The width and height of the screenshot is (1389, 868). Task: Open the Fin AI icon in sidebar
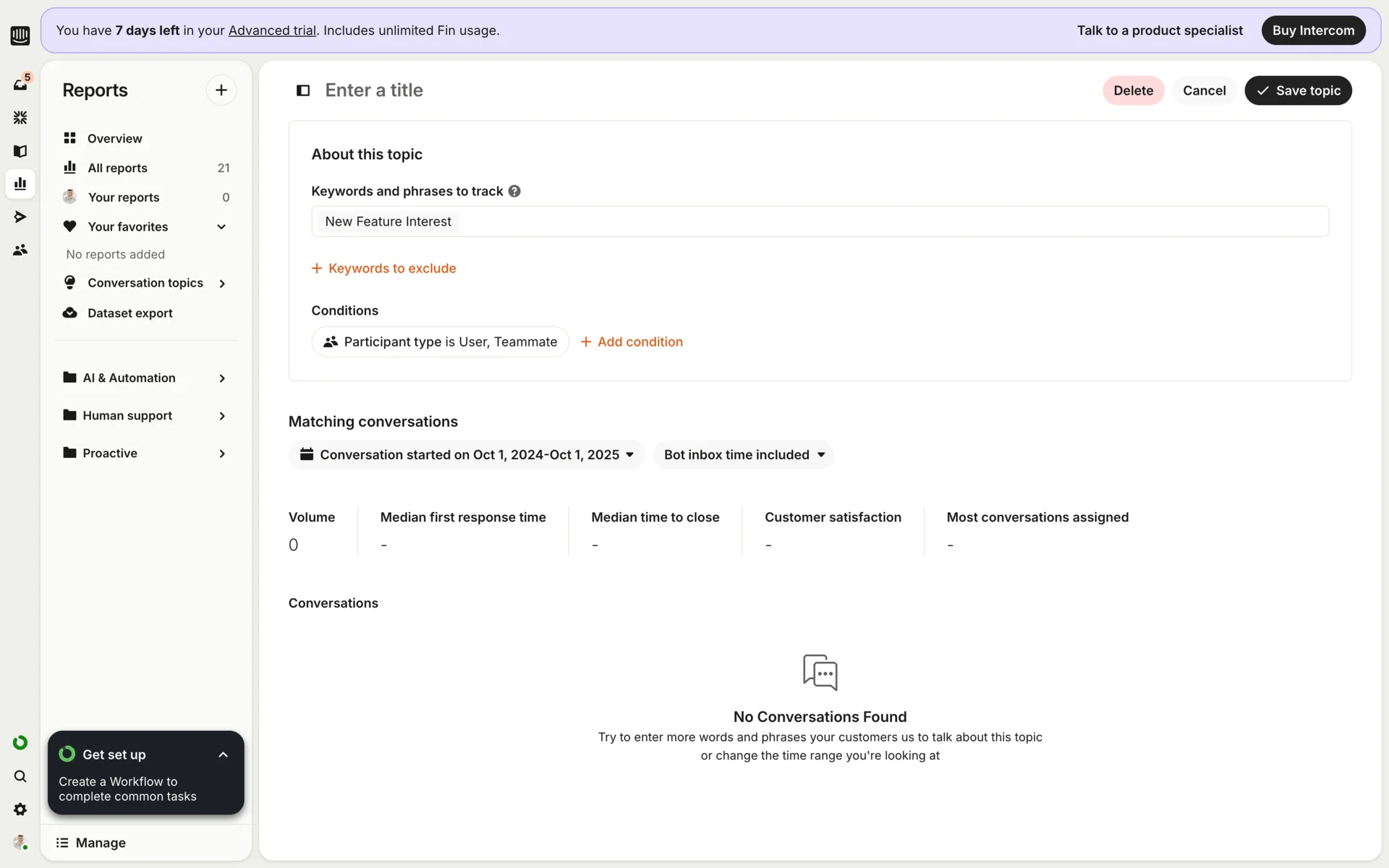[x=20, y=117]
